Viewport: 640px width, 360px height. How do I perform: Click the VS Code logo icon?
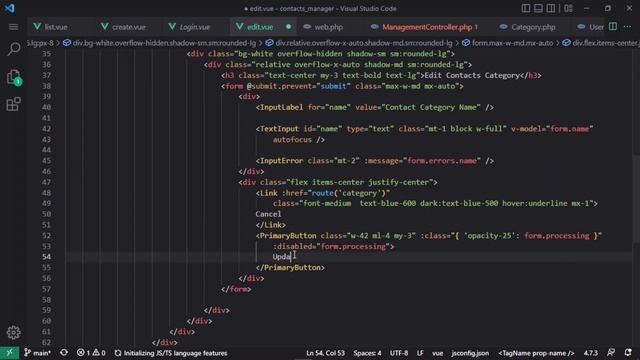tap(10, 8)
